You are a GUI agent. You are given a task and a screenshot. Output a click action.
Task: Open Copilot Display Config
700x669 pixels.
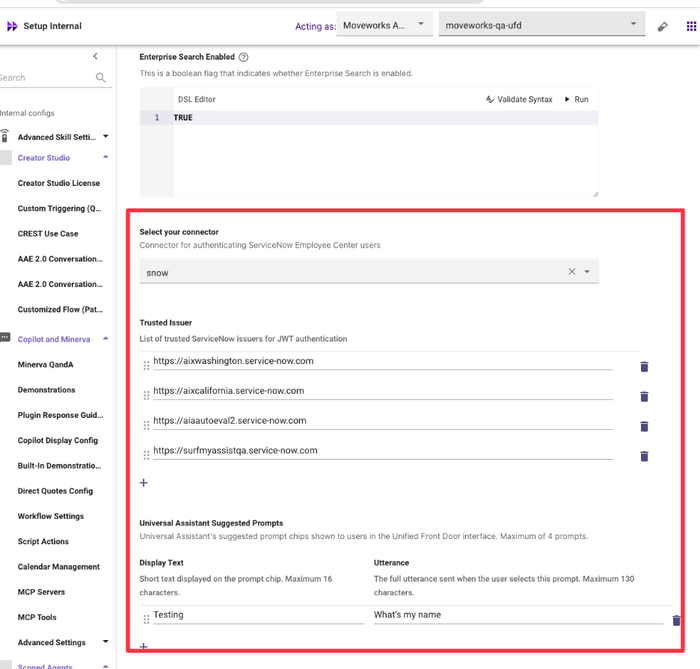58,440
